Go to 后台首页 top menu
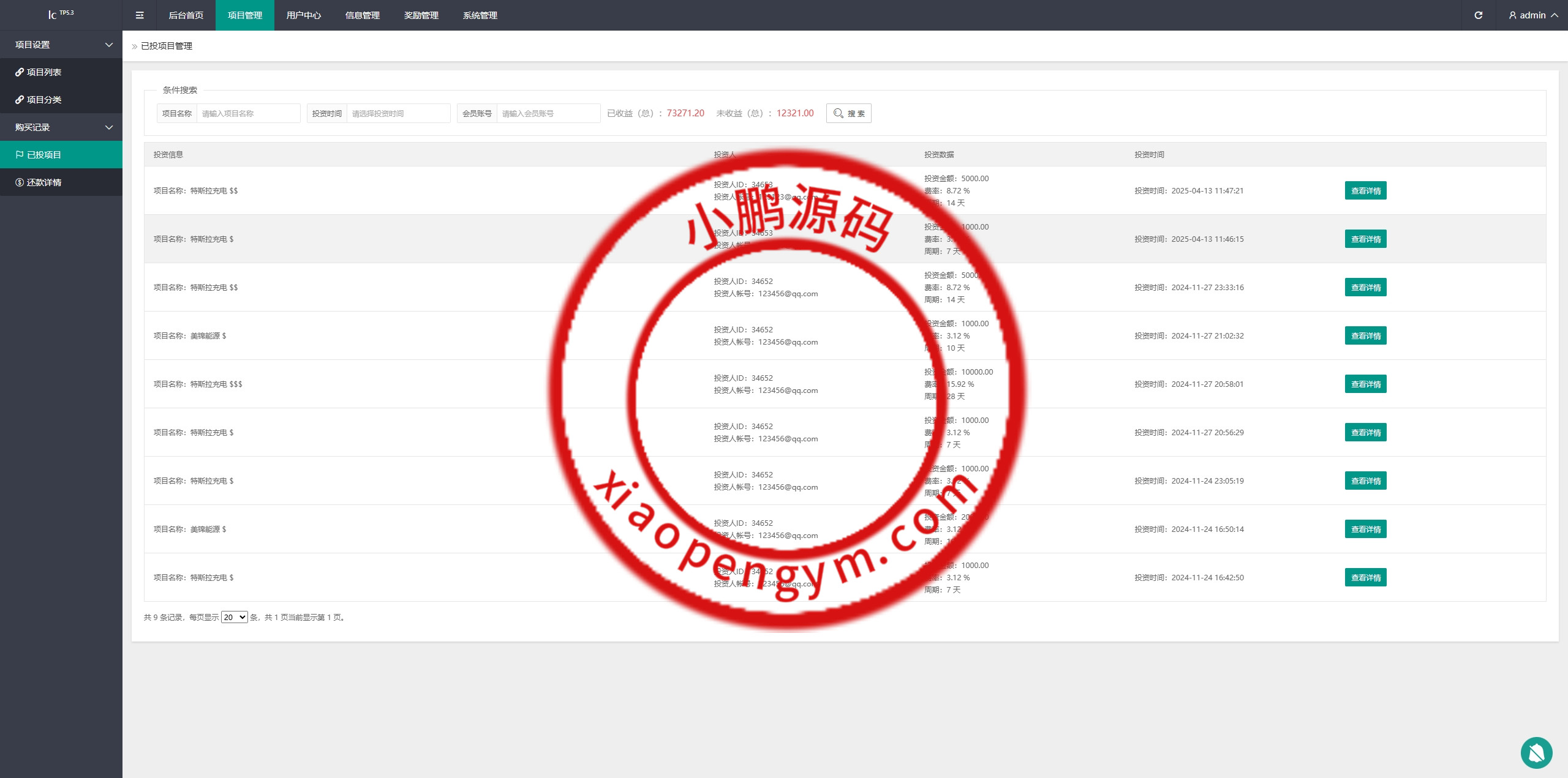 pos(186,15)
